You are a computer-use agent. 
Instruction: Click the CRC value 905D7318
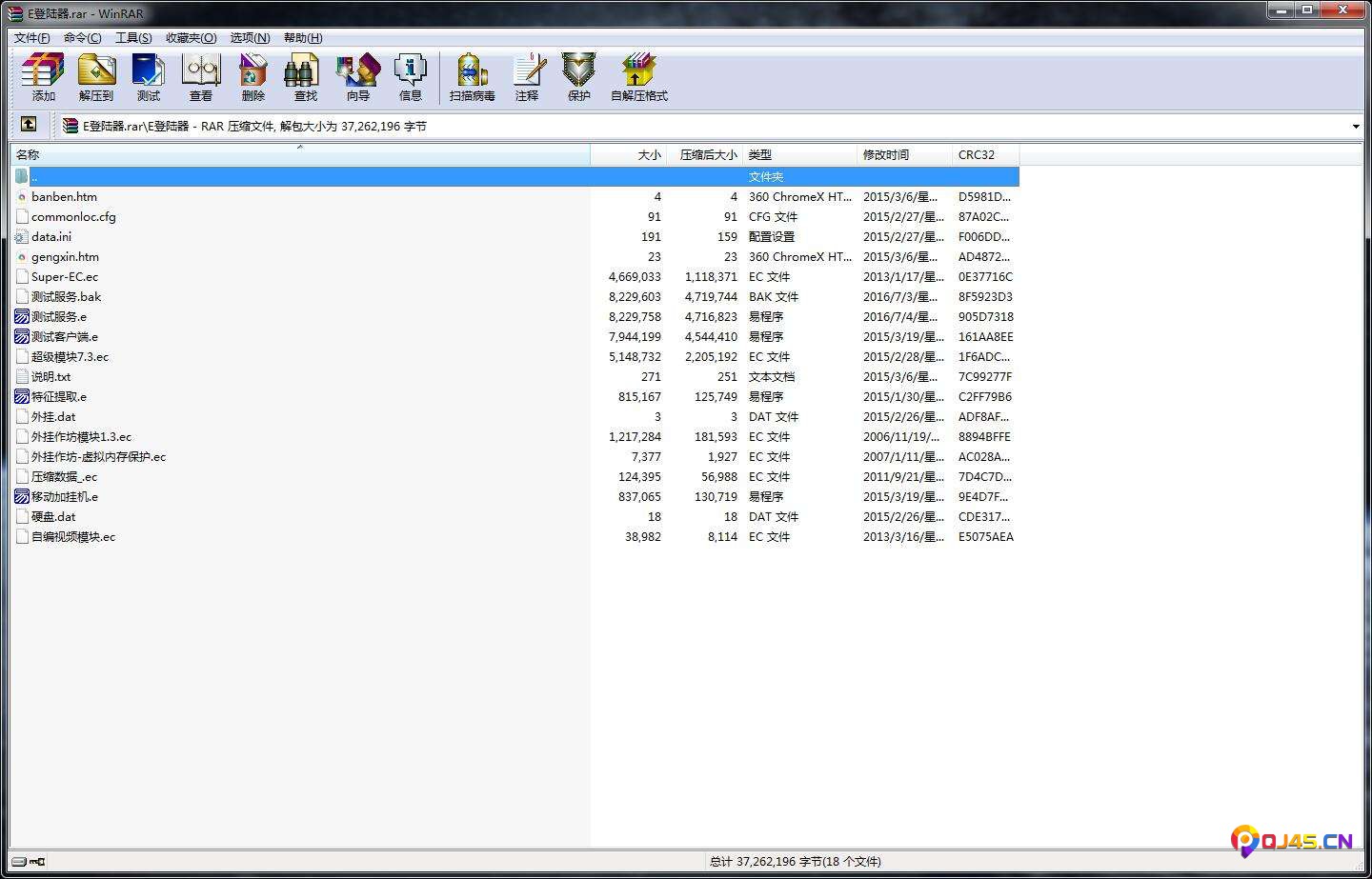click(986, 317)
